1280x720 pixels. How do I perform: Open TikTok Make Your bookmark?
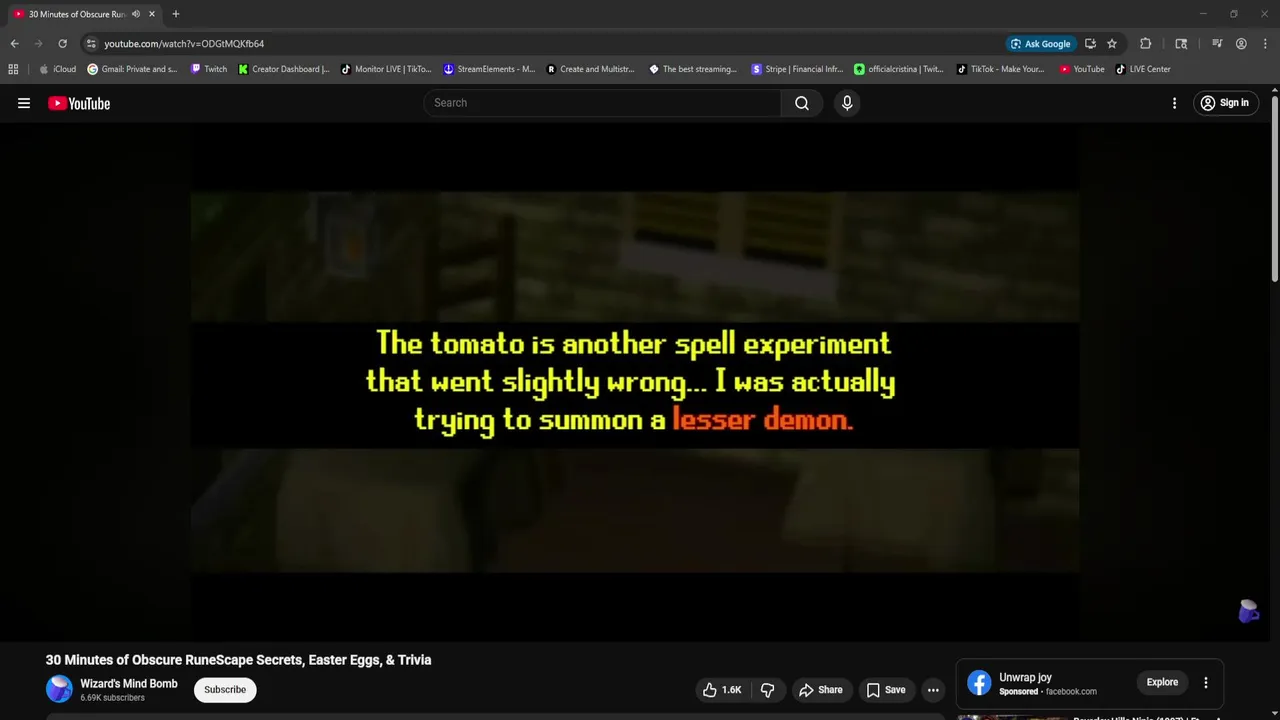(x=1001, y=69)
